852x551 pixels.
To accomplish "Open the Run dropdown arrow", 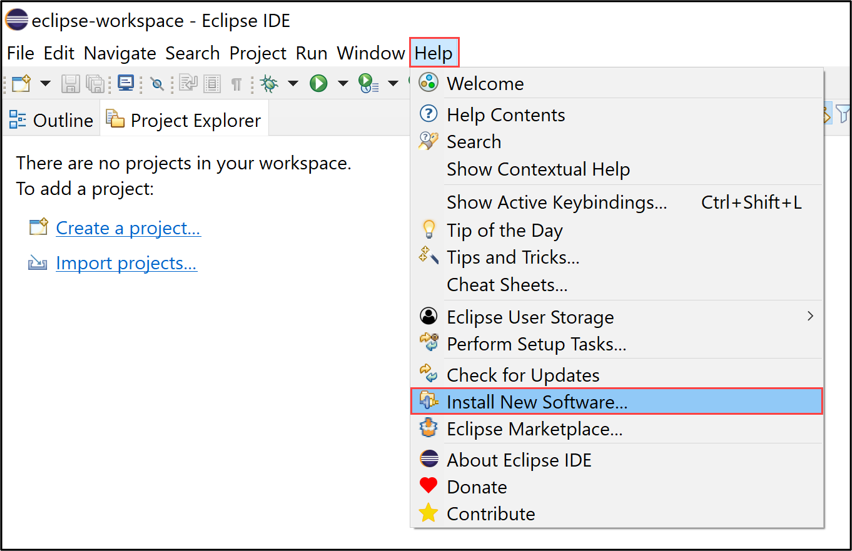I will click(343, 84).
